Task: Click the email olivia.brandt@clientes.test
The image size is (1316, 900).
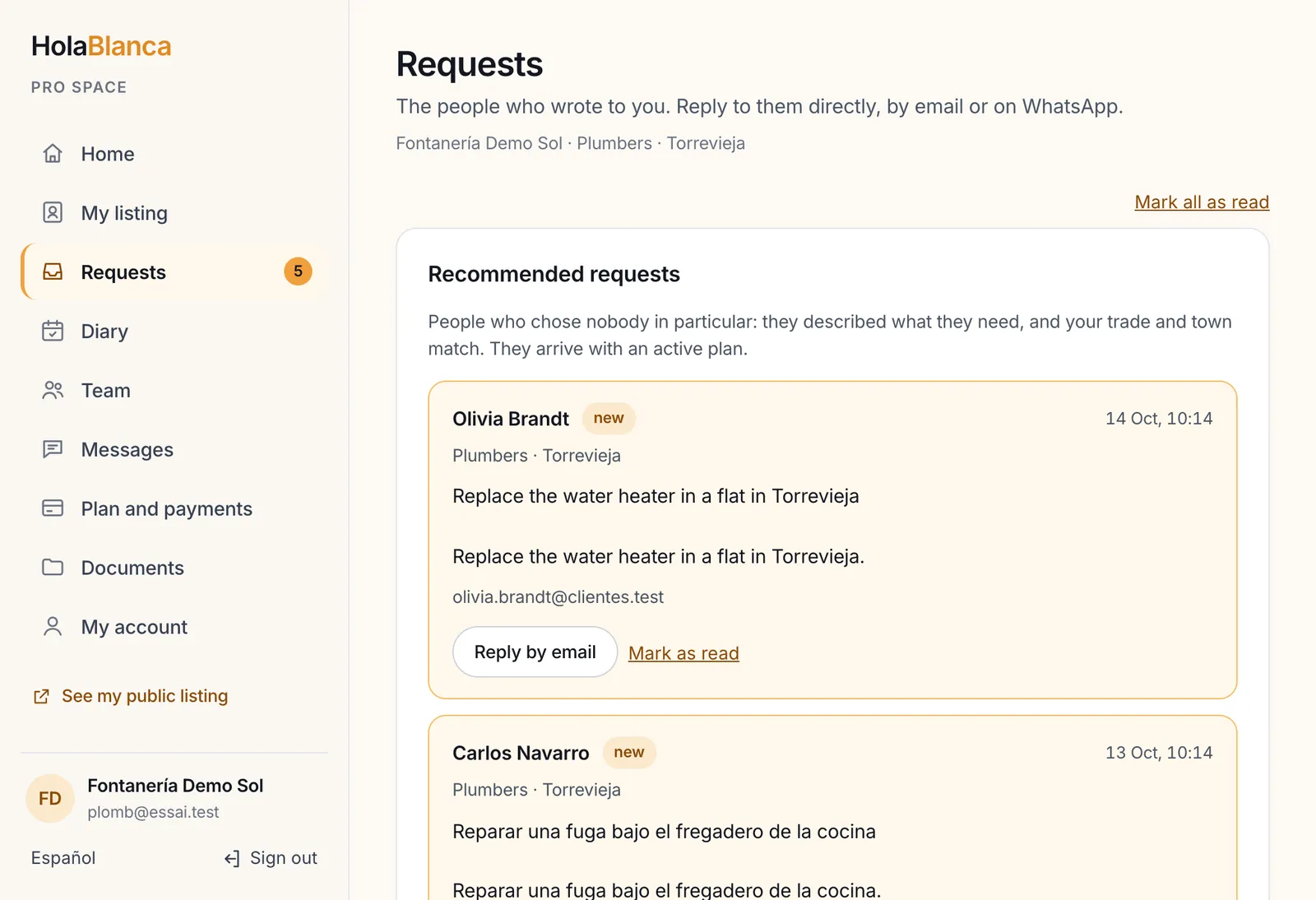Action: 558,597
